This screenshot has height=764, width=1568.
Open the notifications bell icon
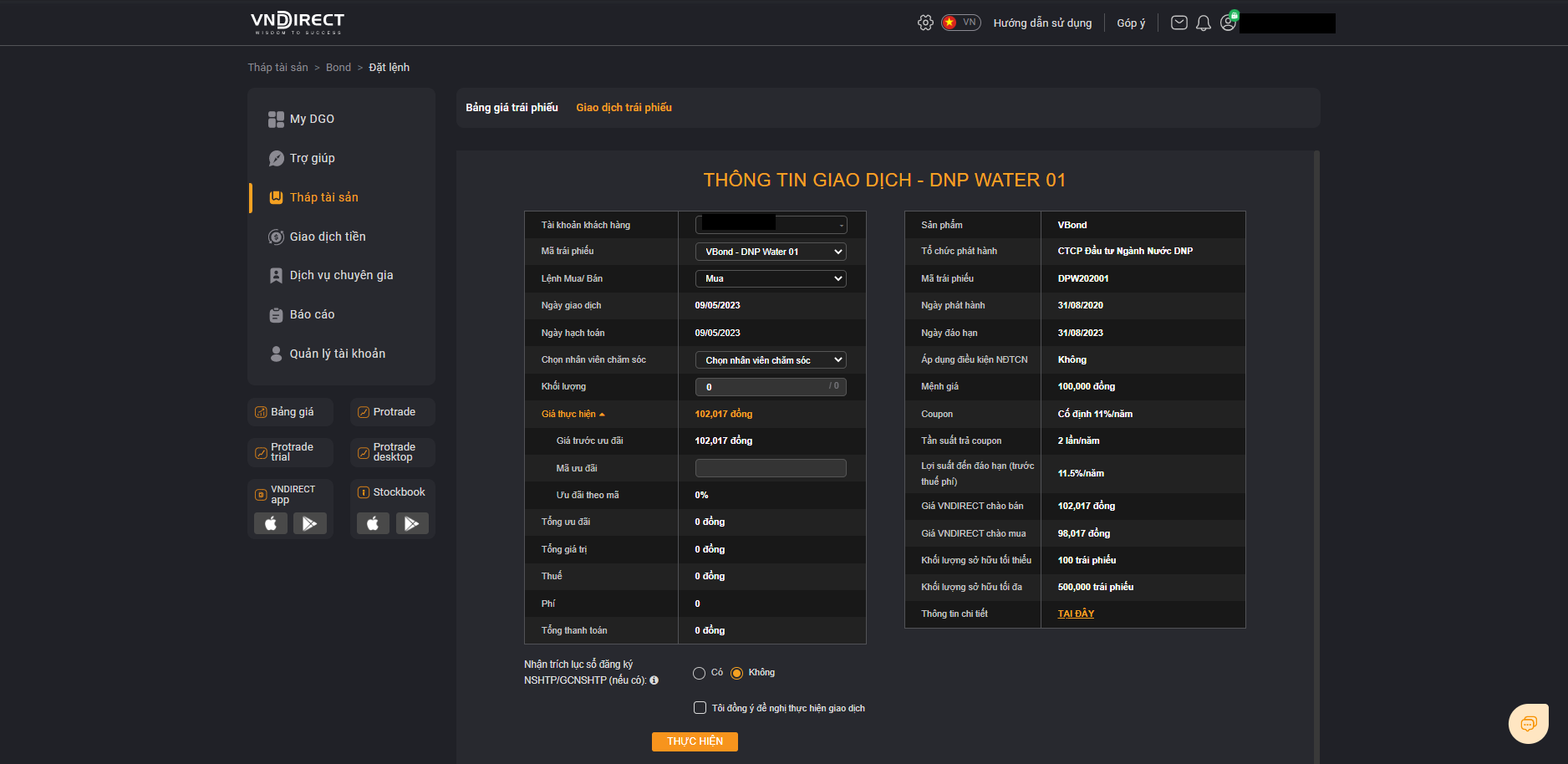coord(1204,23)
